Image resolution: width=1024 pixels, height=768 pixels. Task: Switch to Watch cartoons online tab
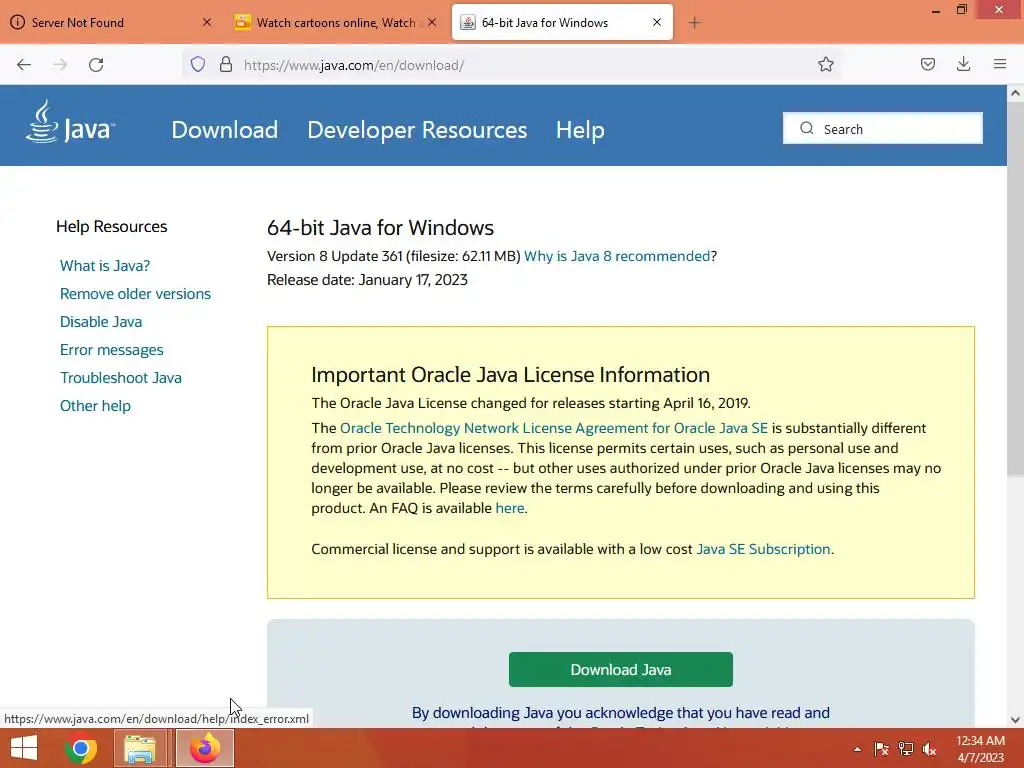click(335, 23)
